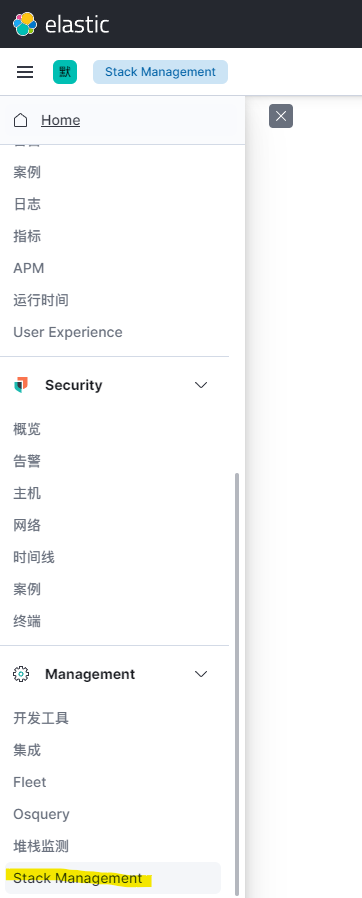
Task: Click the Home house icon
Action: (x=21, y=120)
